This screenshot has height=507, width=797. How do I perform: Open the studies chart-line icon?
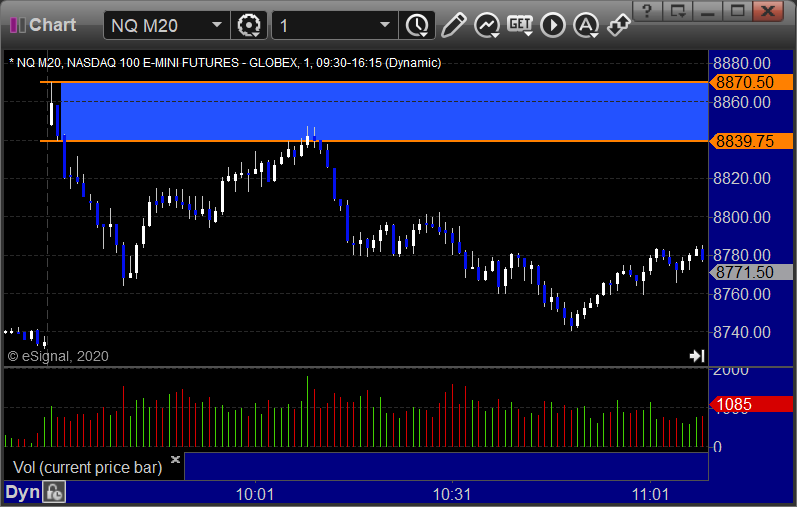486,25
